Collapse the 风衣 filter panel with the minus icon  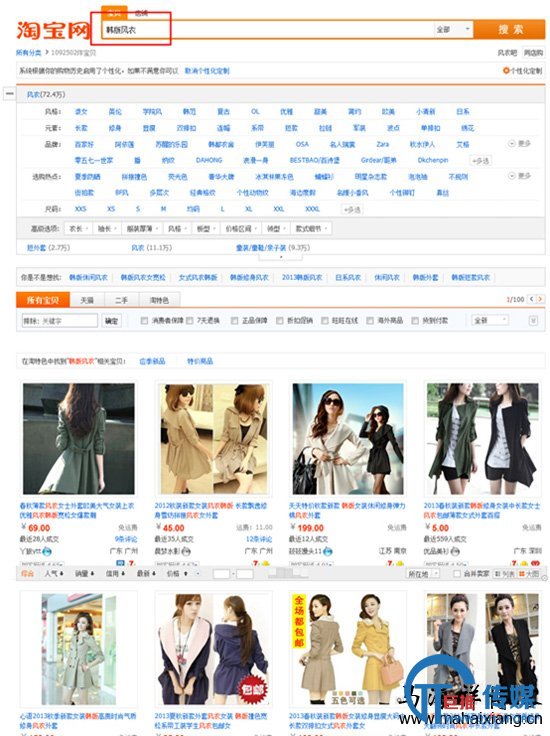[x=9, y=93]
